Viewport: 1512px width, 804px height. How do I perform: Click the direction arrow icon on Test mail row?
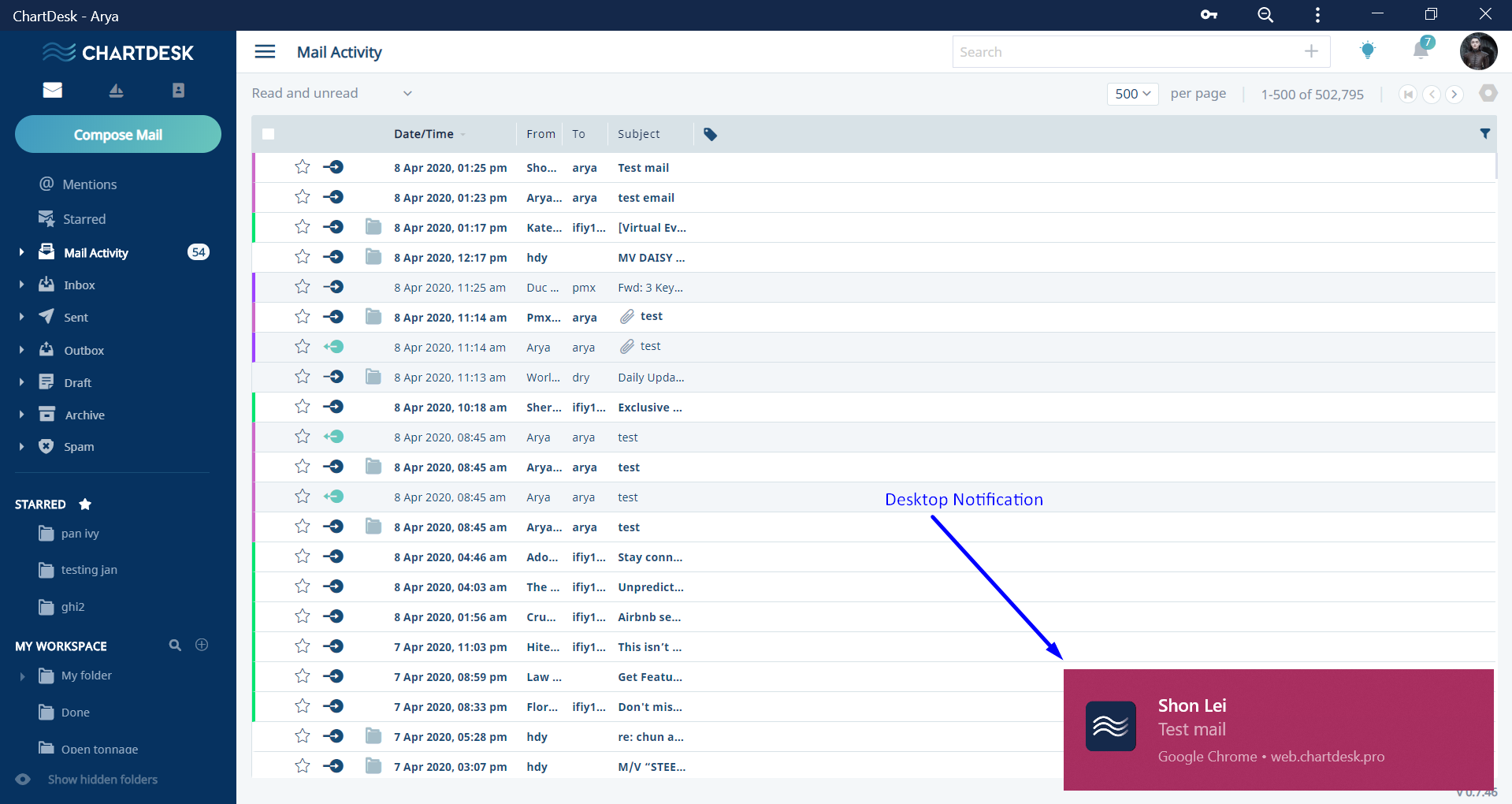(x=333, y=167)
